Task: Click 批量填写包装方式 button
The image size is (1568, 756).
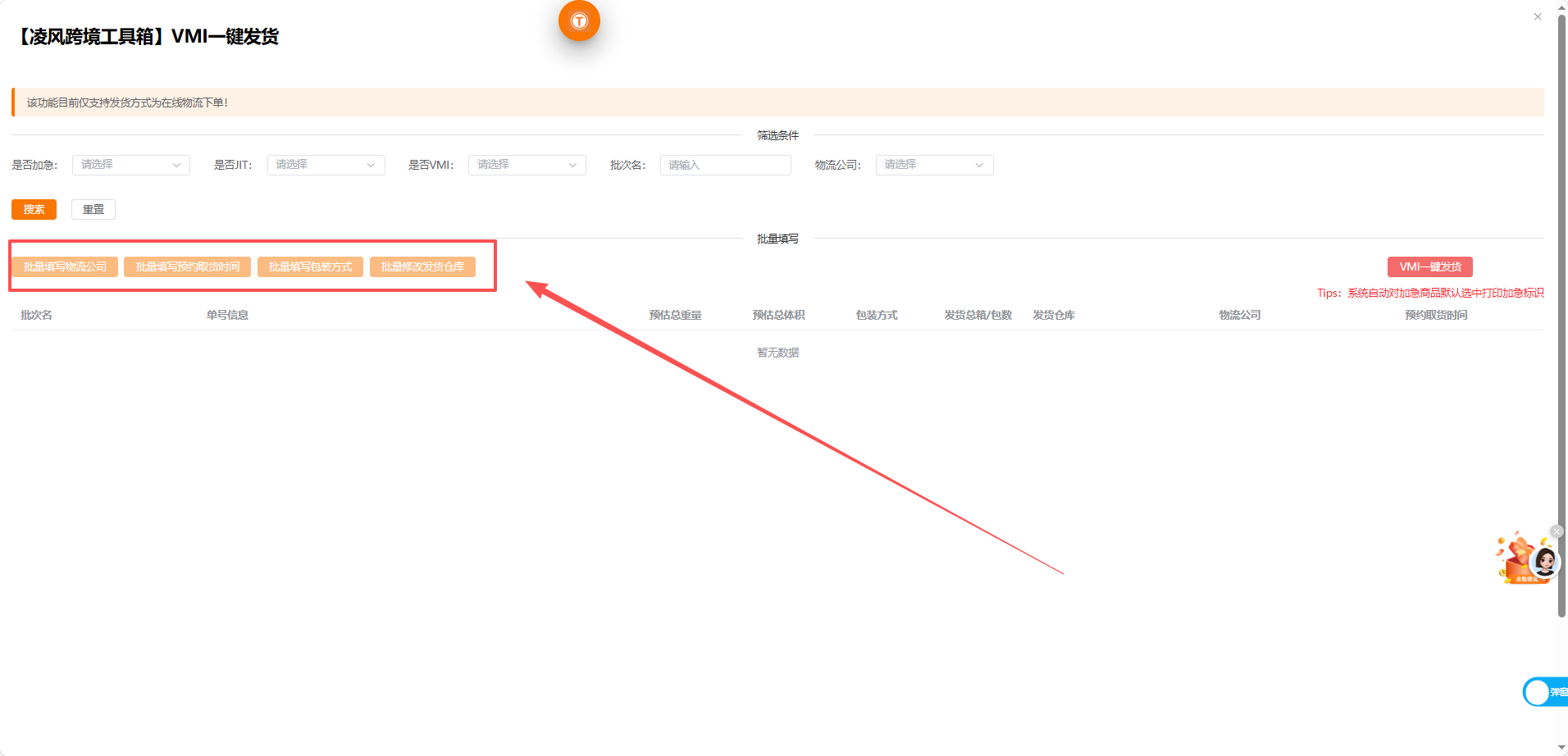Action: pyautogui.click(x=310, y=266)
